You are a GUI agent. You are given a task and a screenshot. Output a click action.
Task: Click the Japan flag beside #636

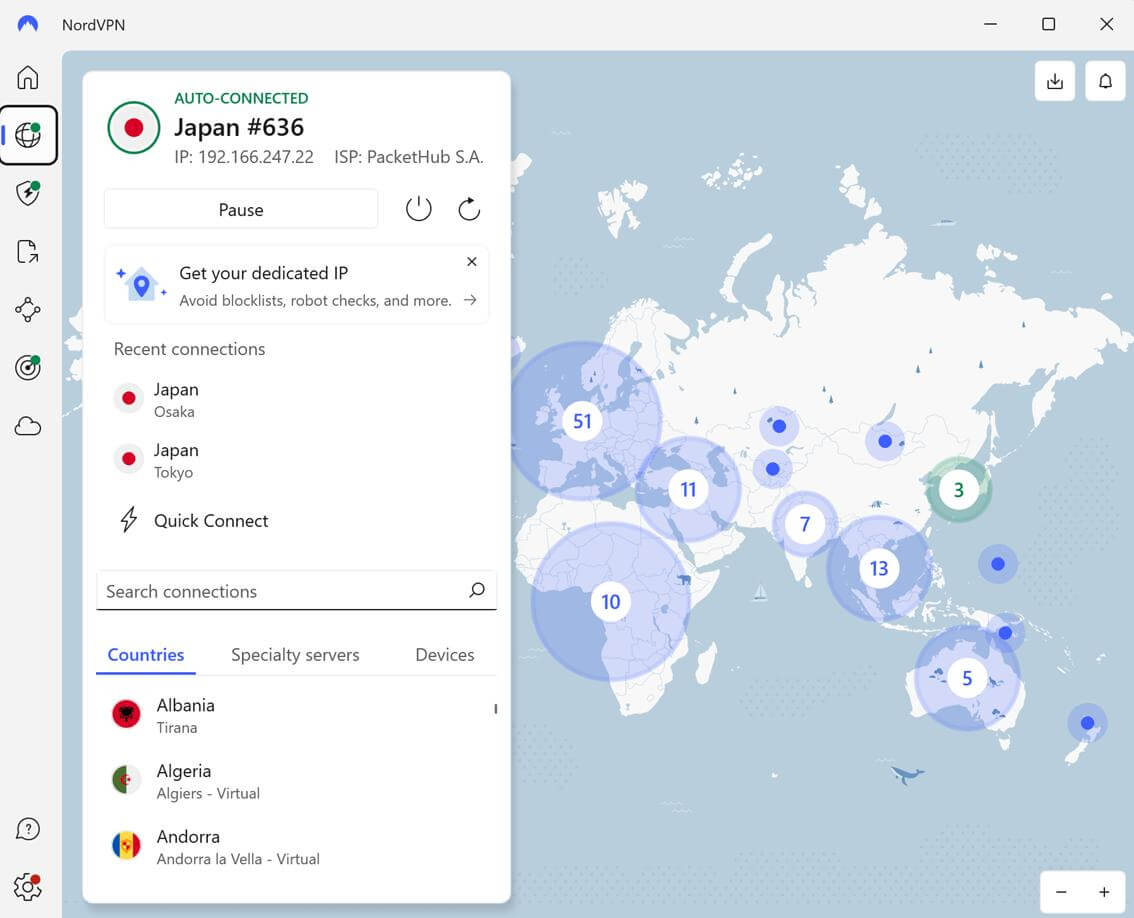134,128
